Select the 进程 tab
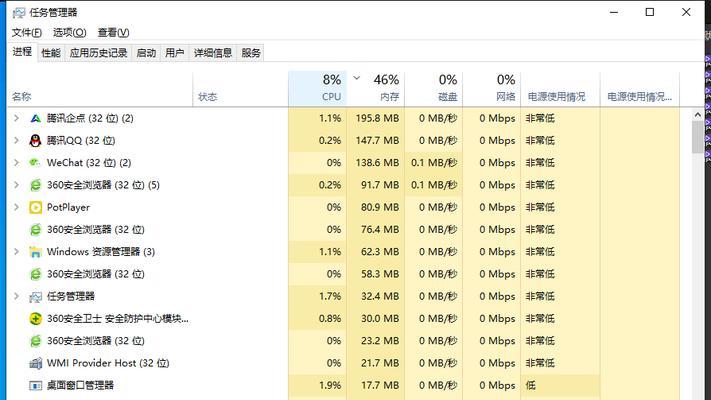Viewport: 711px width, 400px height. 22,52
